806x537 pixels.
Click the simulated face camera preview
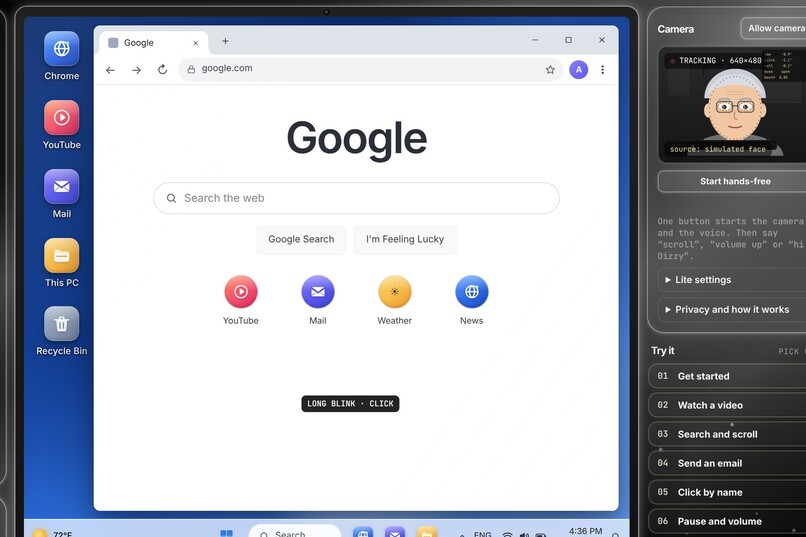[x=734, y=105]
